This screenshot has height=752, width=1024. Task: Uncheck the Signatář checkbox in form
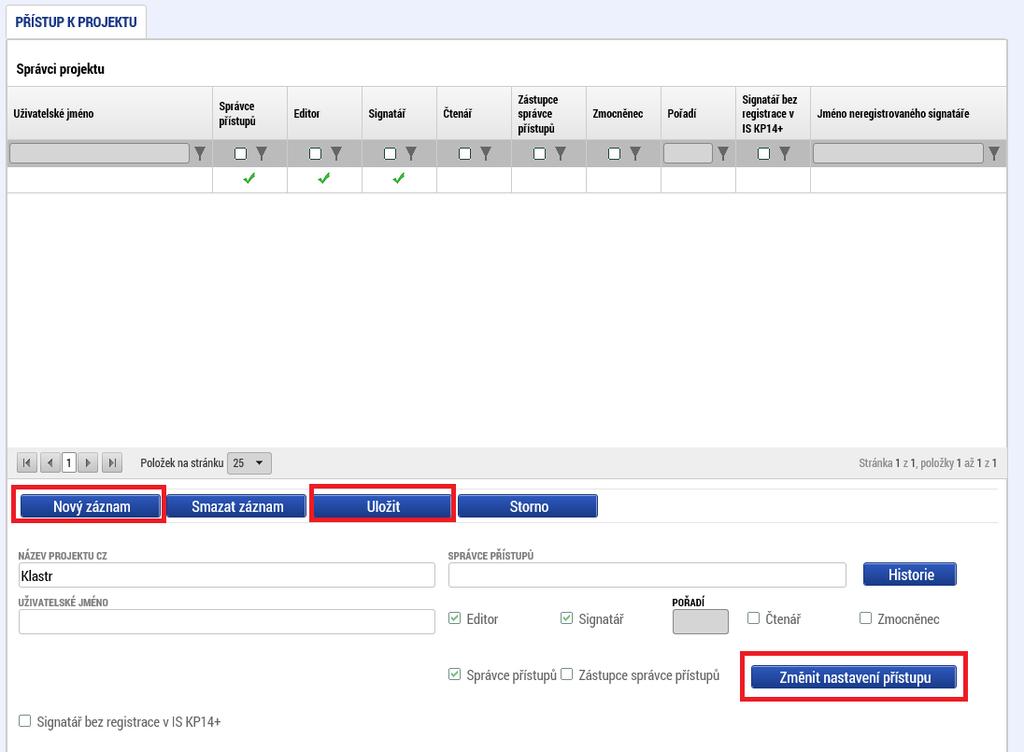(x=566, y=618)
